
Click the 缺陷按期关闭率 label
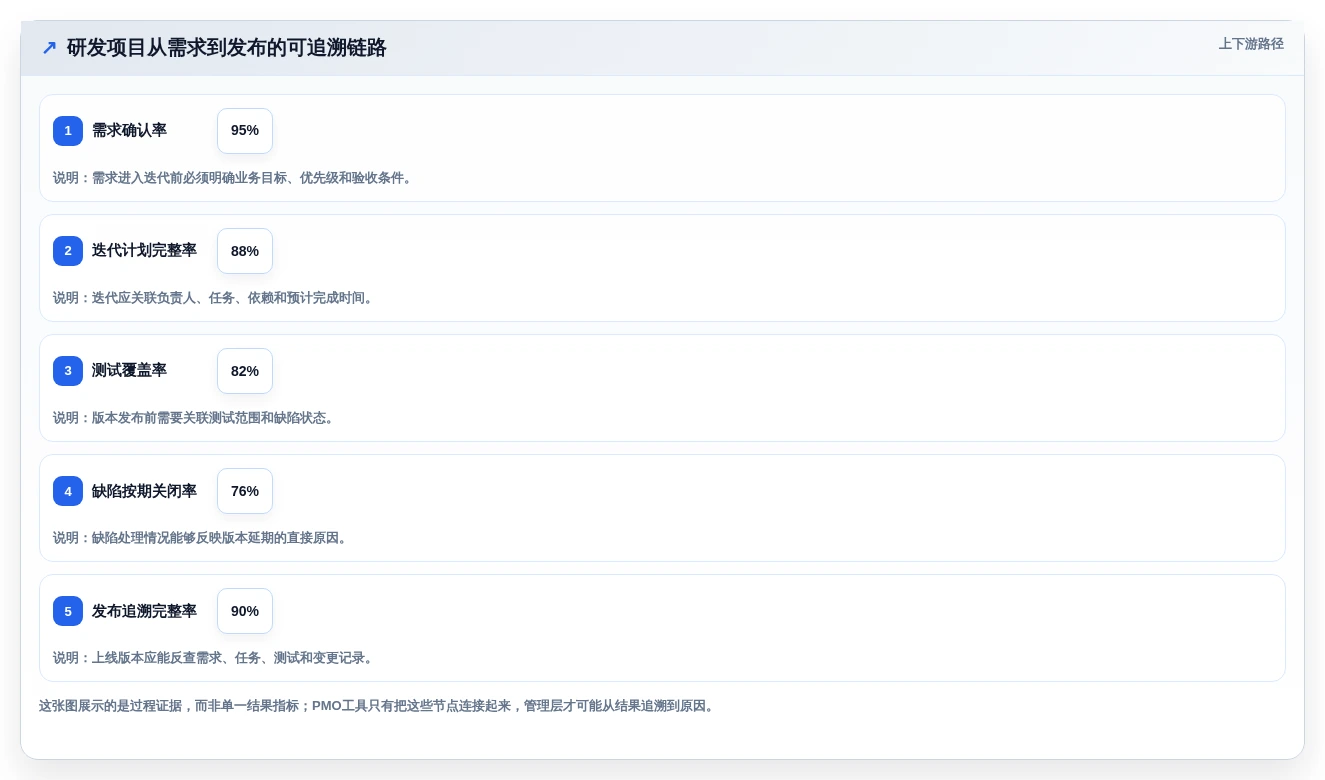144,490
